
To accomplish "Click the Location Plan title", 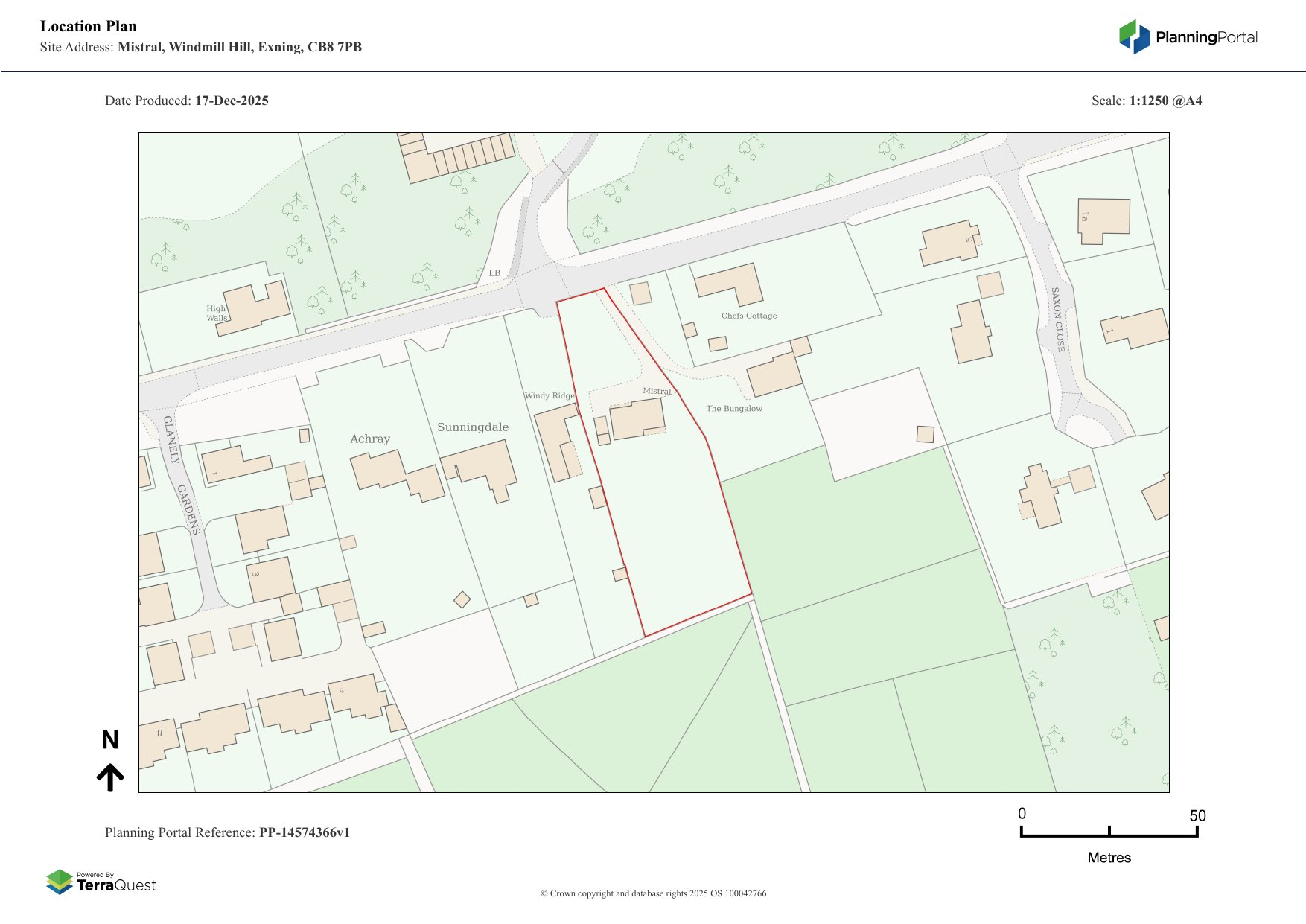I will pos(89,26).
